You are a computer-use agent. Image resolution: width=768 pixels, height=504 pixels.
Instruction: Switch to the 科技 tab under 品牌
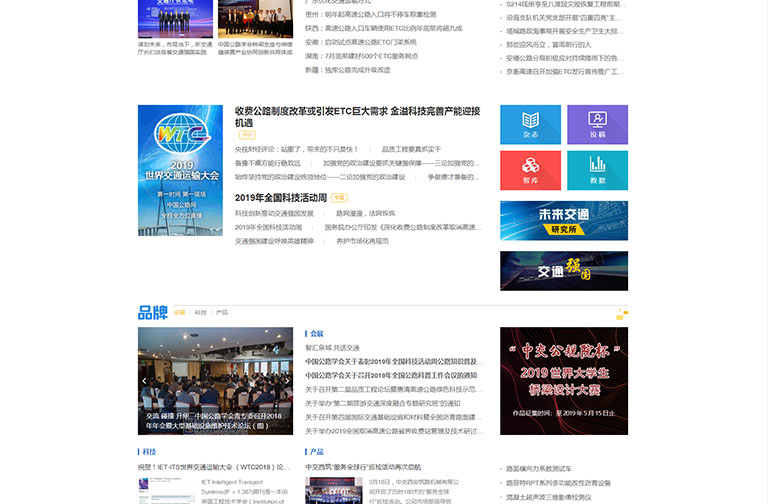click(201, 313)
